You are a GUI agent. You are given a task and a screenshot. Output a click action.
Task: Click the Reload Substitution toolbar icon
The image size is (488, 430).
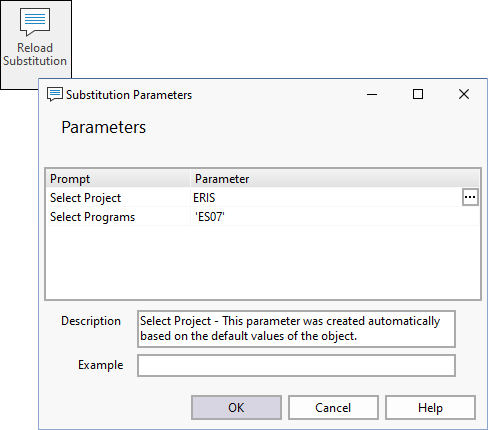(35, 22)
